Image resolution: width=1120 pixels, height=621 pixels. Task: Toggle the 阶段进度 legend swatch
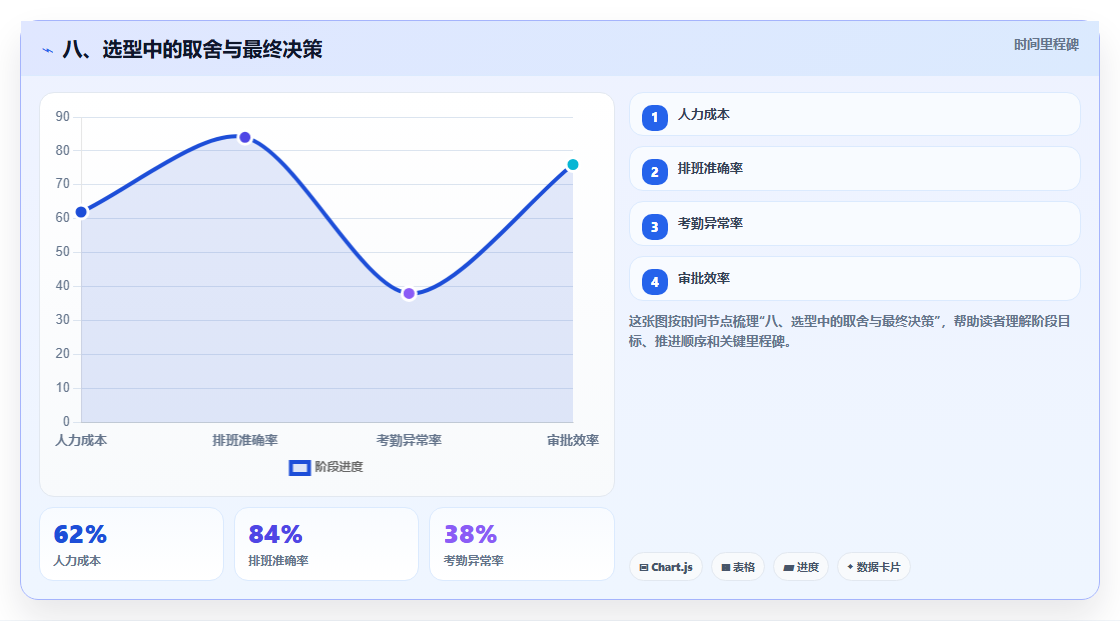click(299, 467)
